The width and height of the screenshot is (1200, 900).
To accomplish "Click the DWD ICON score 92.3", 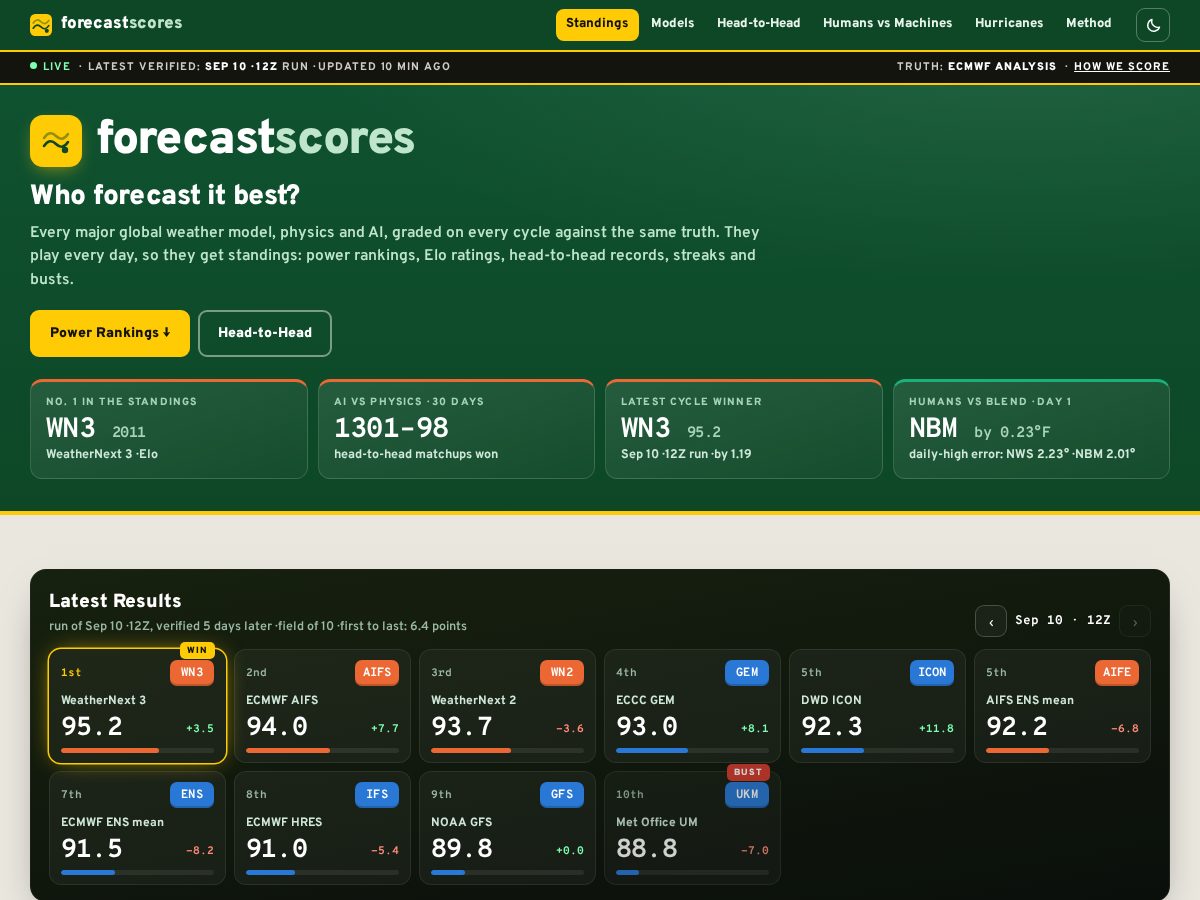I will (832, 727).
